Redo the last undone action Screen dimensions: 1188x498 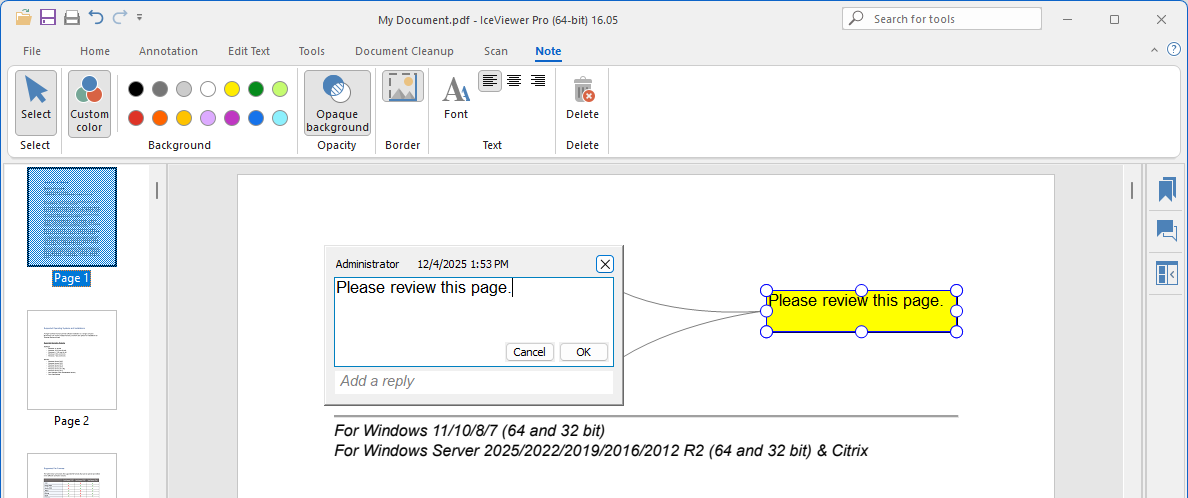tap(120, 17)
